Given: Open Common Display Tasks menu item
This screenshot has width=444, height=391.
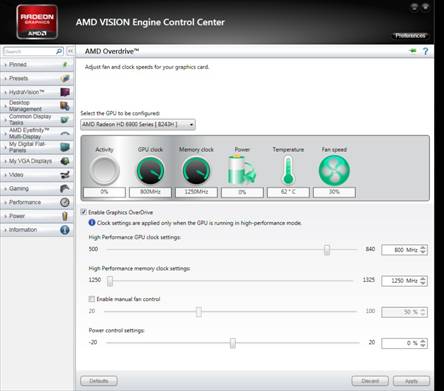Looking at the screenshot, I should pos(37,120).
